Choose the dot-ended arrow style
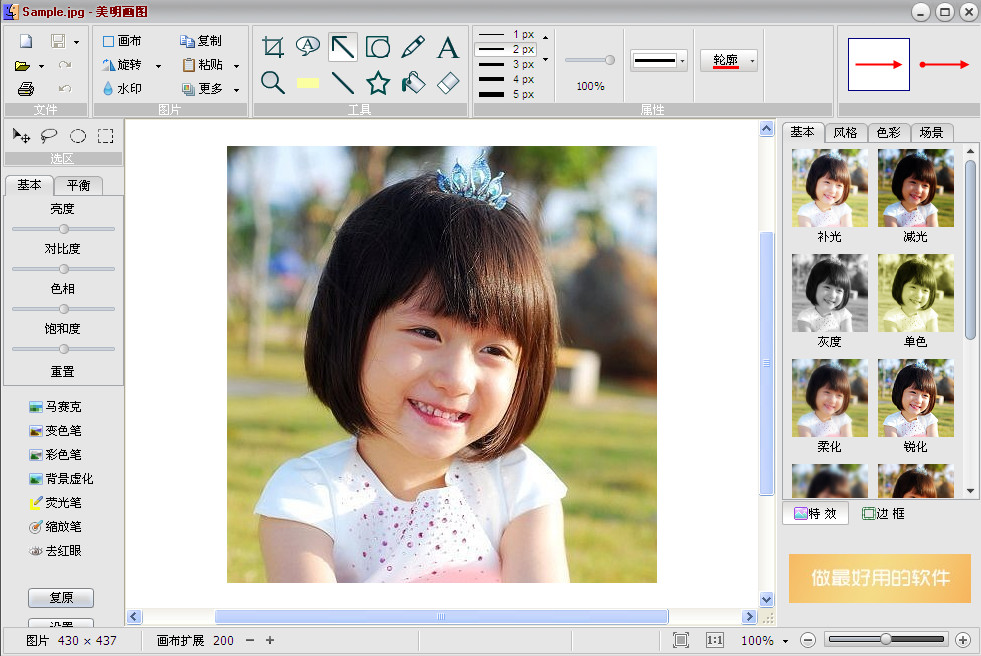981x656 pixels. (944, 65)
